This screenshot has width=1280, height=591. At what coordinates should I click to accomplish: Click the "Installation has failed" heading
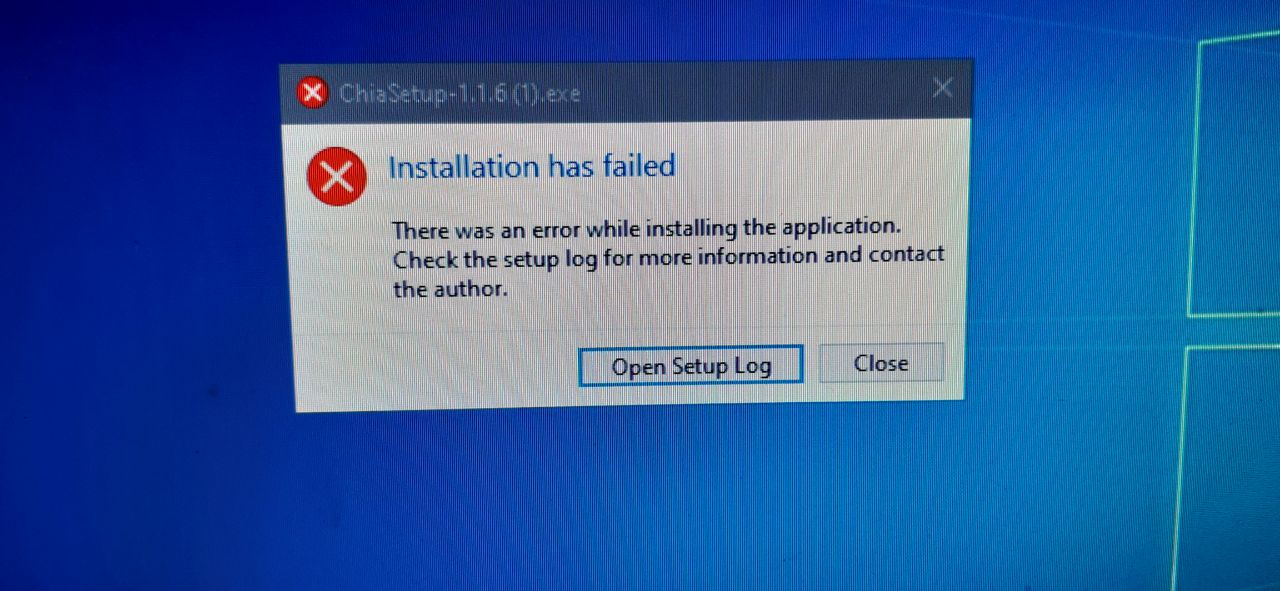pyautogui.click(x=532, y=166)
